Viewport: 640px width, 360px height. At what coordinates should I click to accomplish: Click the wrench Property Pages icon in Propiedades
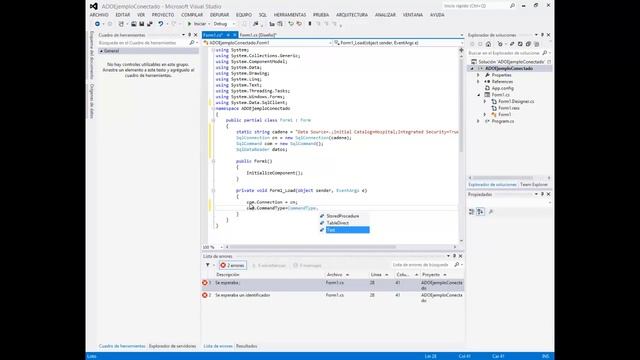[x=491, y=211]
